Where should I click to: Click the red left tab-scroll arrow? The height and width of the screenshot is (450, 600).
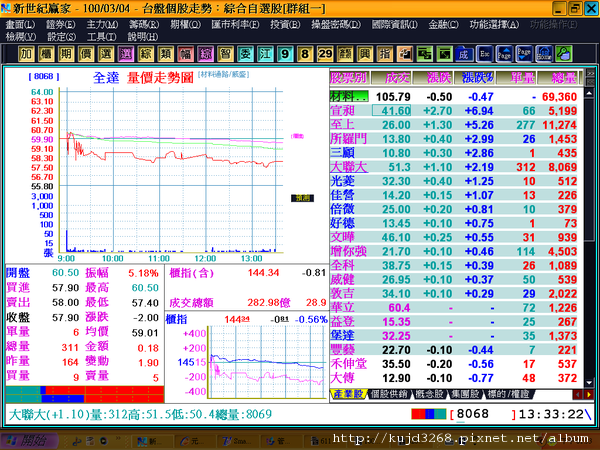(x=577, y=395)
